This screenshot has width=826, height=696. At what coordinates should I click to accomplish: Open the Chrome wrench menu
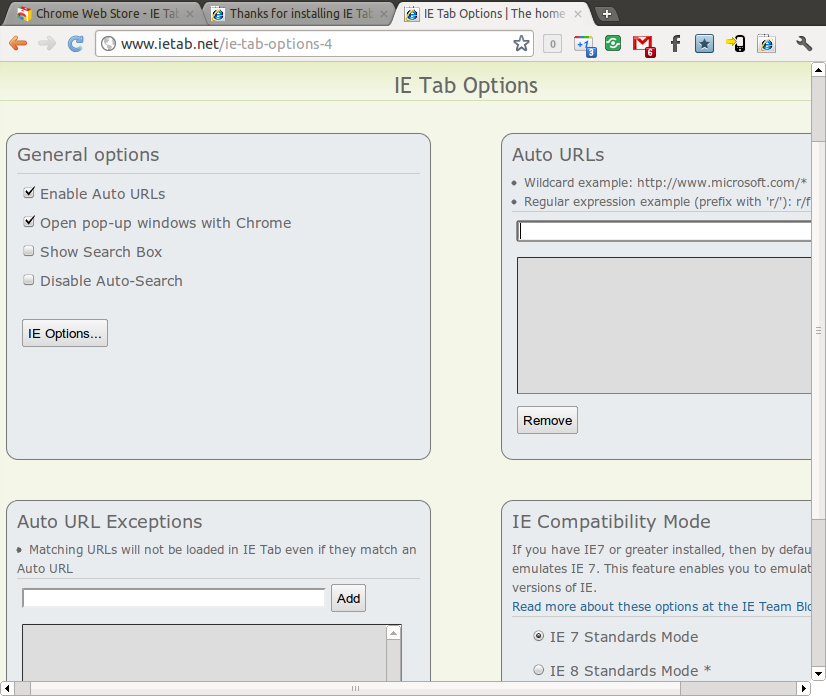804,43
